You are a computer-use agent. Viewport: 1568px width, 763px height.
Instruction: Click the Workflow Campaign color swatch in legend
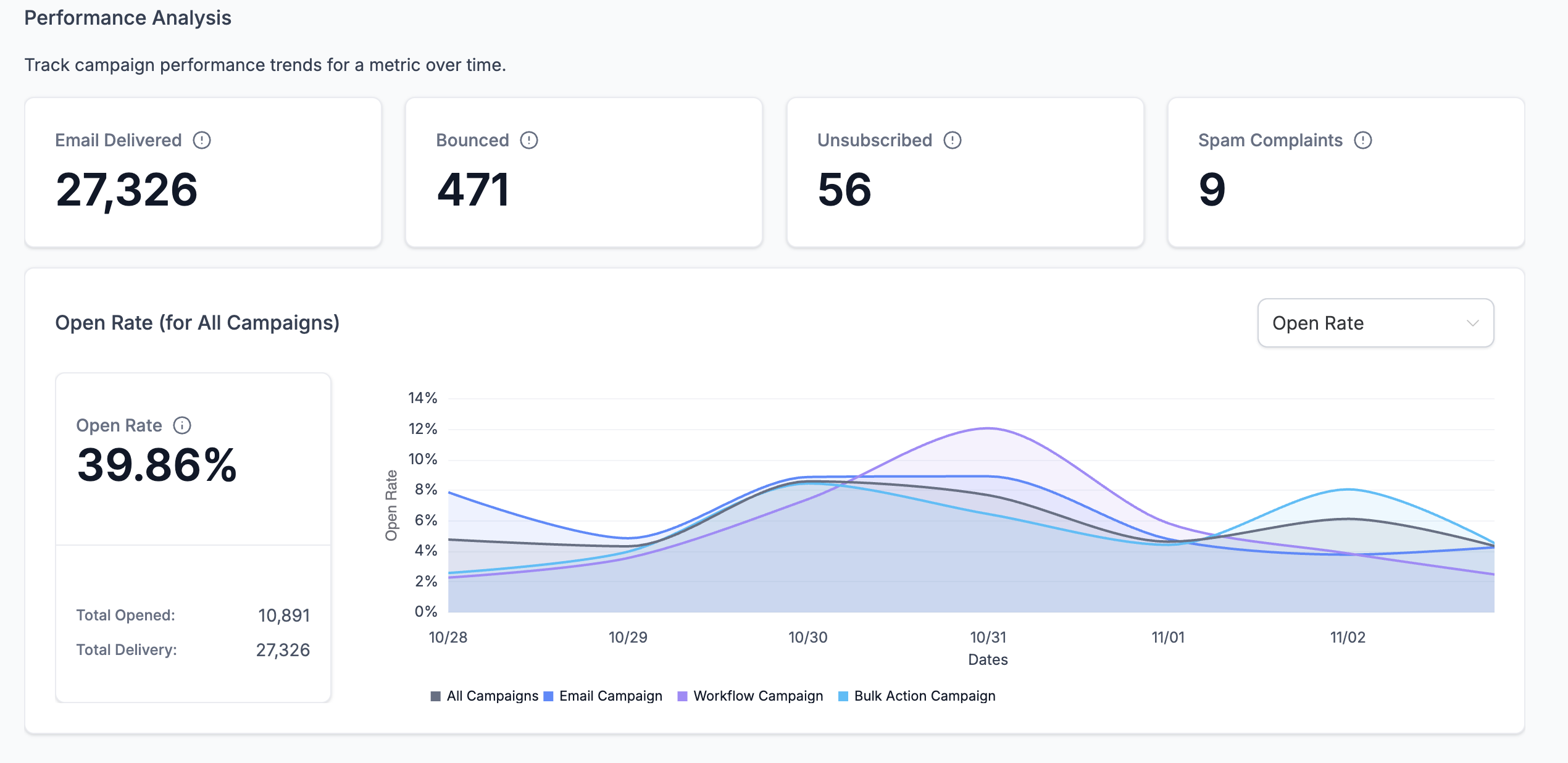[682, 696]
